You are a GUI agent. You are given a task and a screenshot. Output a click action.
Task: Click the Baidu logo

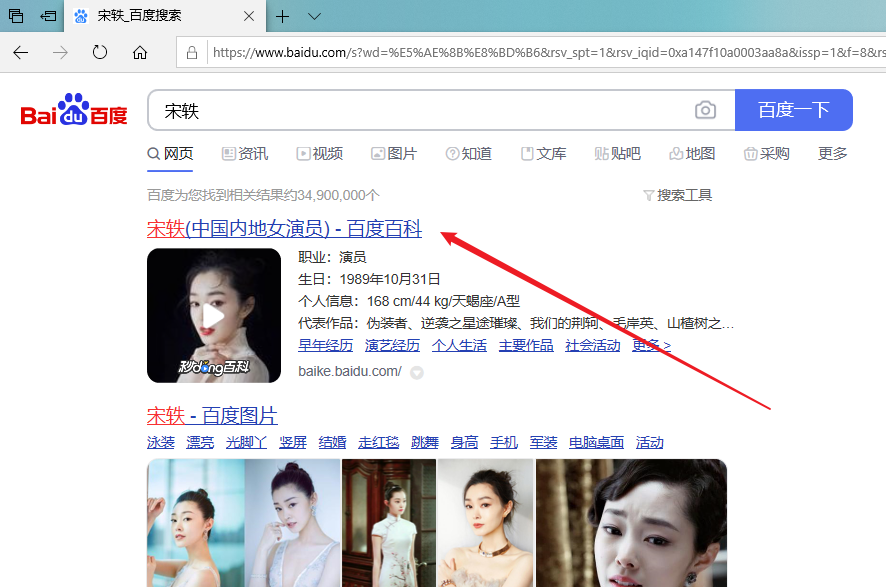74,110
